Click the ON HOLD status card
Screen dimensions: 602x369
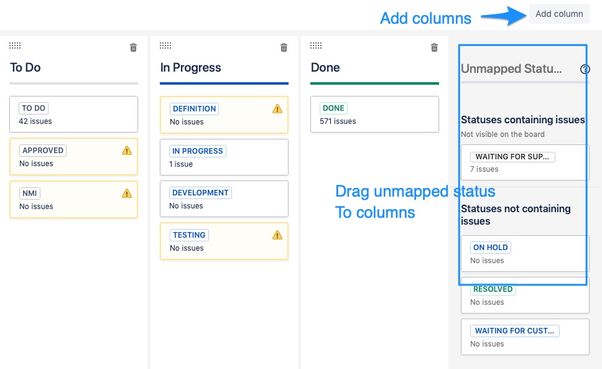(x=525, y=254)
